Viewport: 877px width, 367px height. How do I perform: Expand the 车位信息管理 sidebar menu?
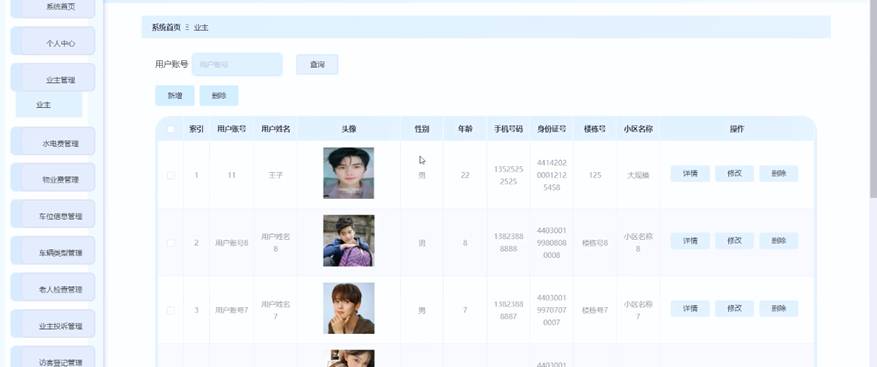[53, 214]
